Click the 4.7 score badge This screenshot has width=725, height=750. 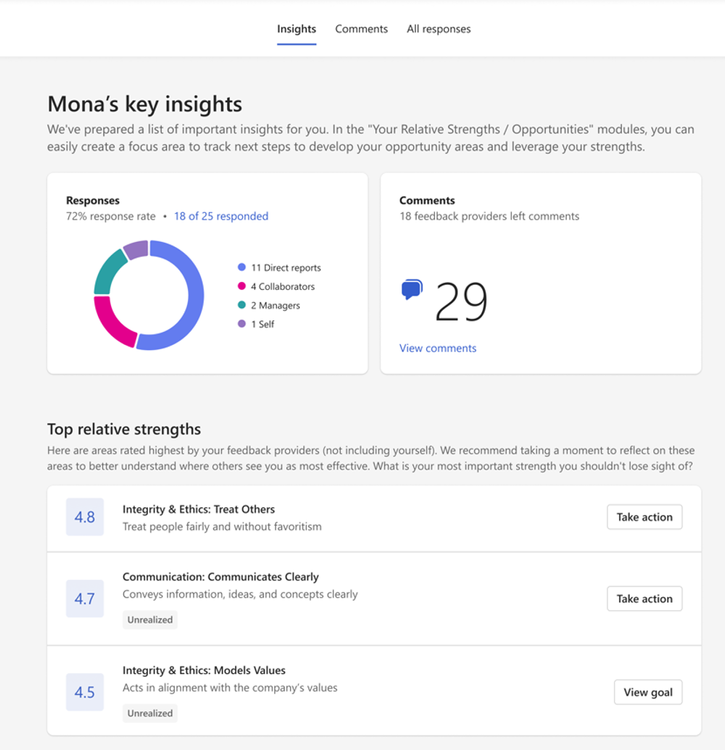85,599
